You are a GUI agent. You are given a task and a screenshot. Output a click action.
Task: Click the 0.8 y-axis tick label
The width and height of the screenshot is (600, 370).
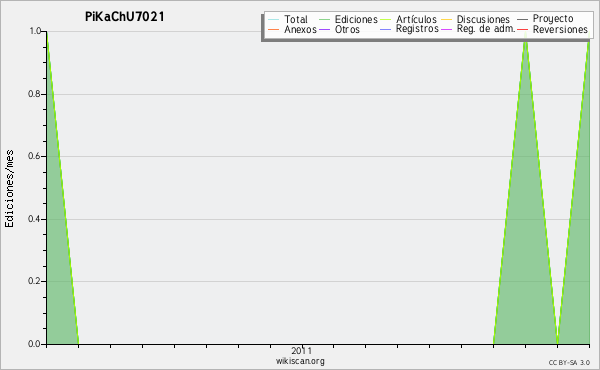(35, 94)
